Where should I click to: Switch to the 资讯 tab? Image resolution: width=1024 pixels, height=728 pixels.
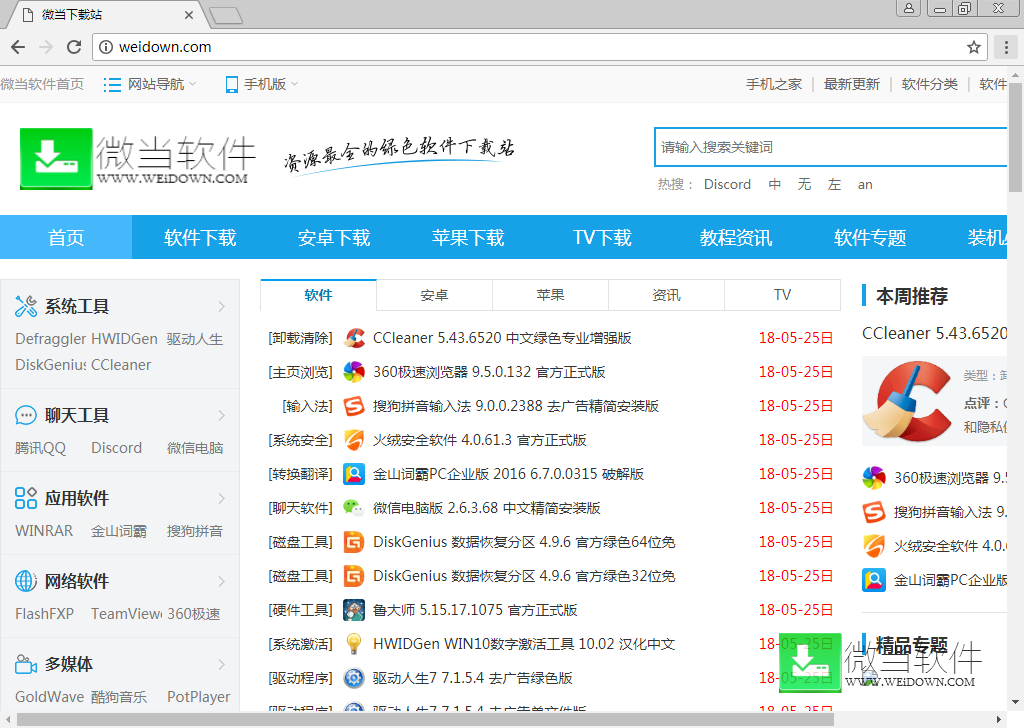coord(666,295)
